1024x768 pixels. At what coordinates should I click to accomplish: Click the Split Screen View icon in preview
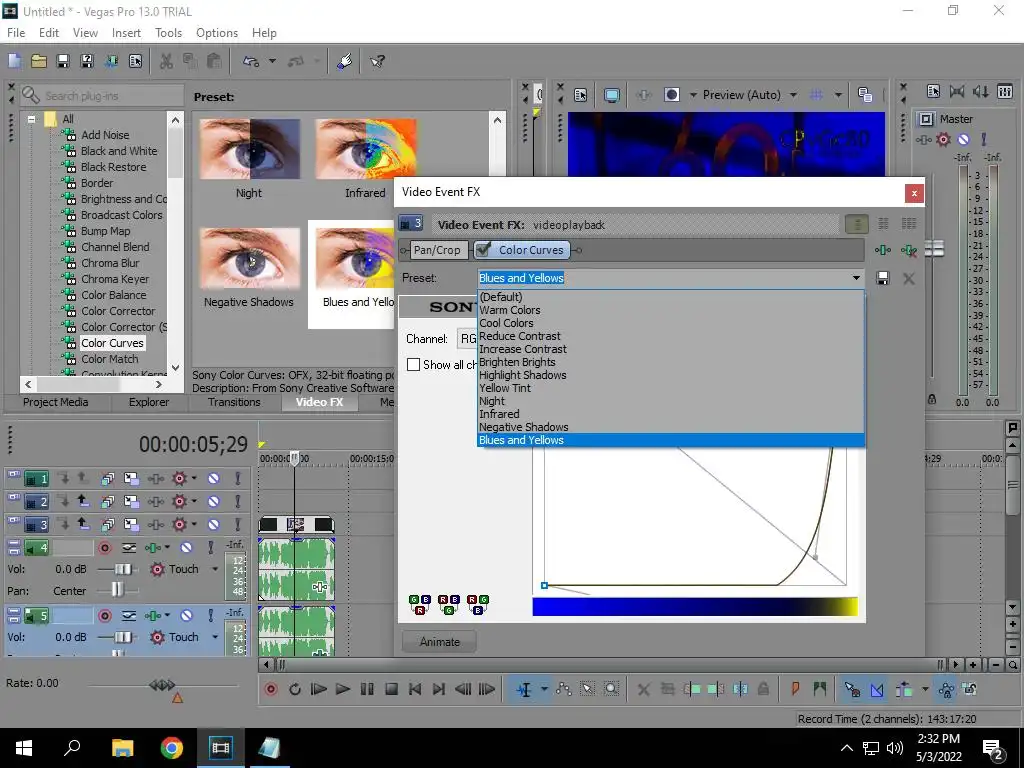tap(671, 95)
